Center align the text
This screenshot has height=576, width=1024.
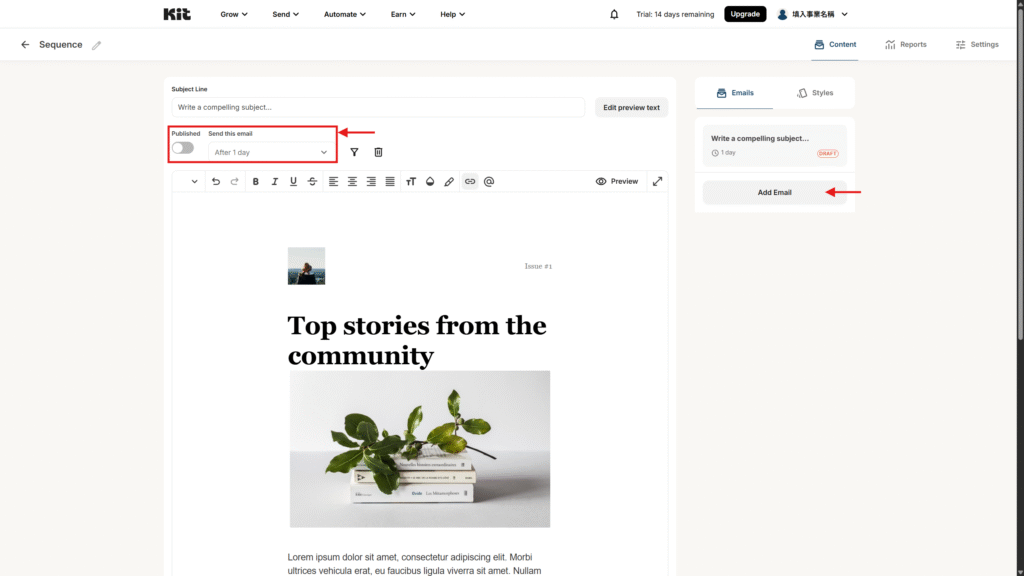352,182
